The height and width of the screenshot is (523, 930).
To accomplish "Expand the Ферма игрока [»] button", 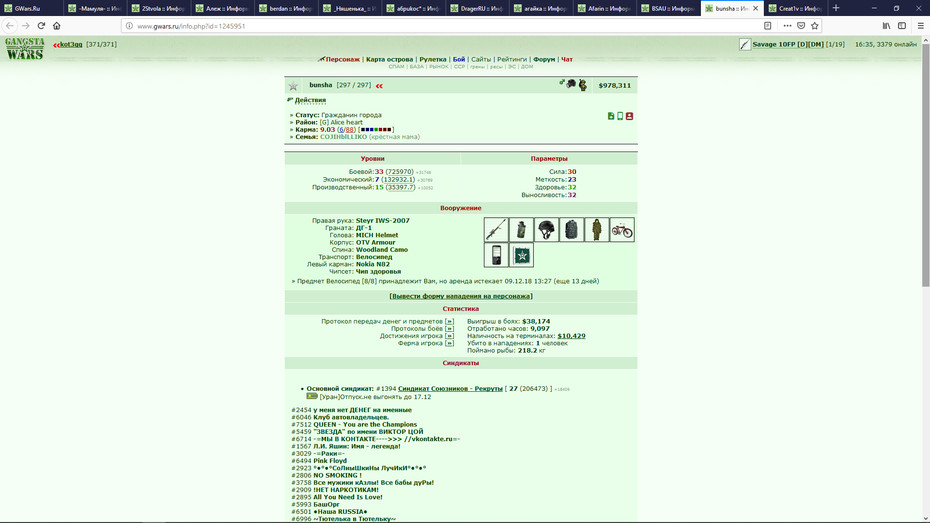I will (449, 343).
